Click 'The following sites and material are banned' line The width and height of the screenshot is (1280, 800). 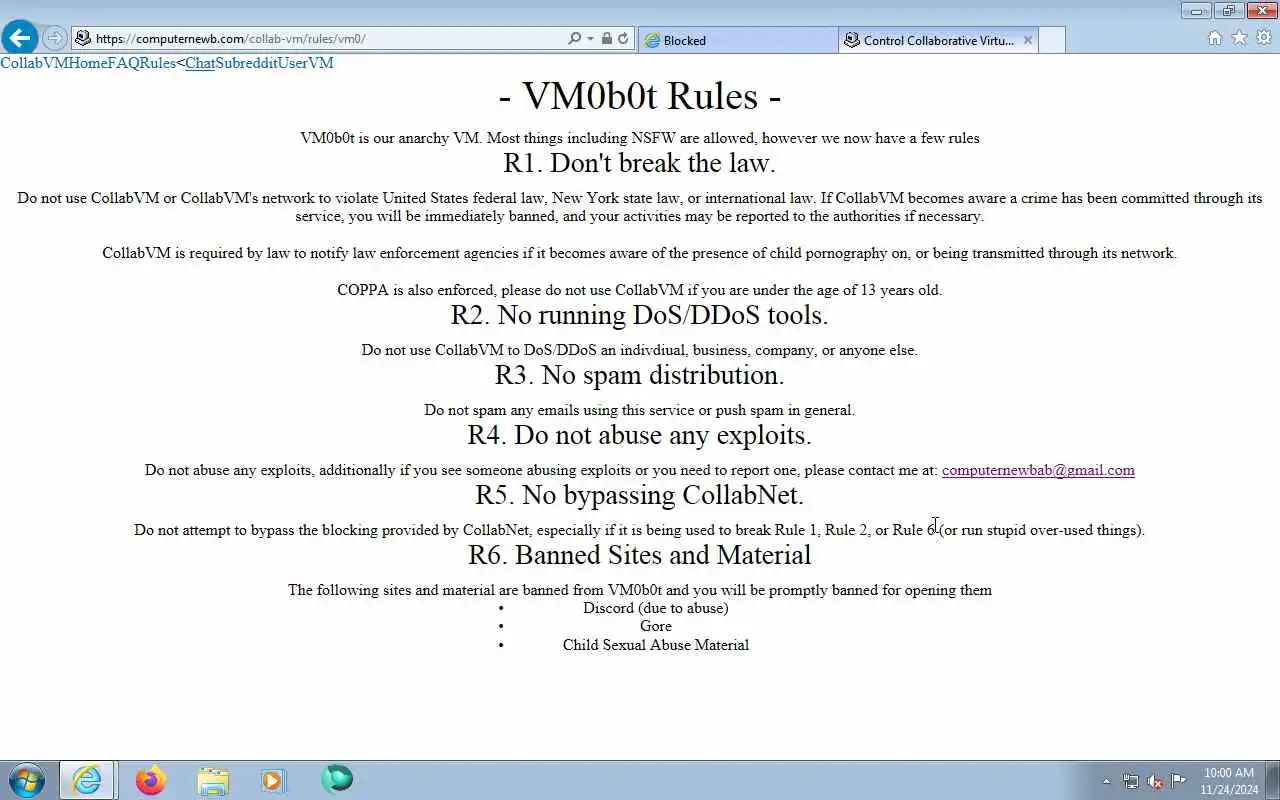coord(640,590)
